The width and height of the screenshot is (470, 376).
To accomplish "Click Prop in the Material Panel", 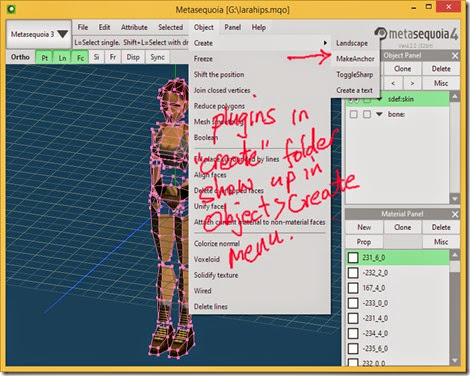I will (364, 242).
